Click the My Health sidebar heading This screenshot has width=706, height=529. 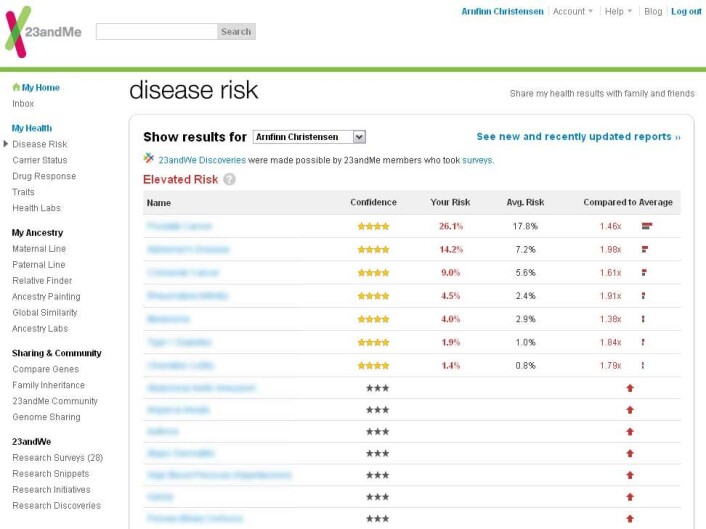[x=32, y=128]
